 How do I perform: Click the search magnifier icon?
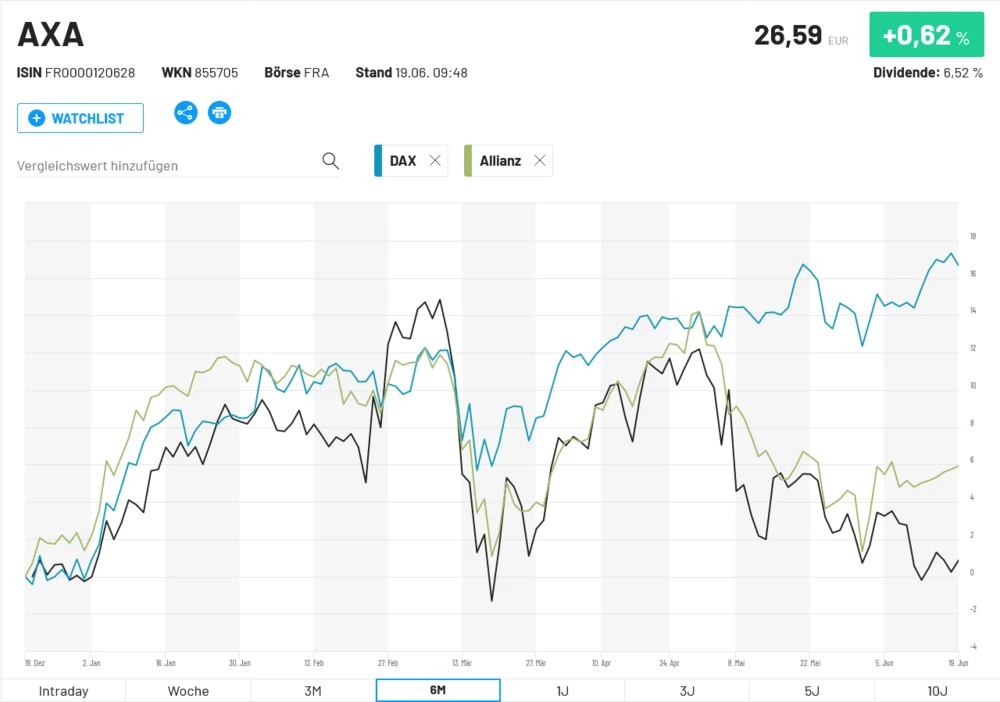coord(330,161)
